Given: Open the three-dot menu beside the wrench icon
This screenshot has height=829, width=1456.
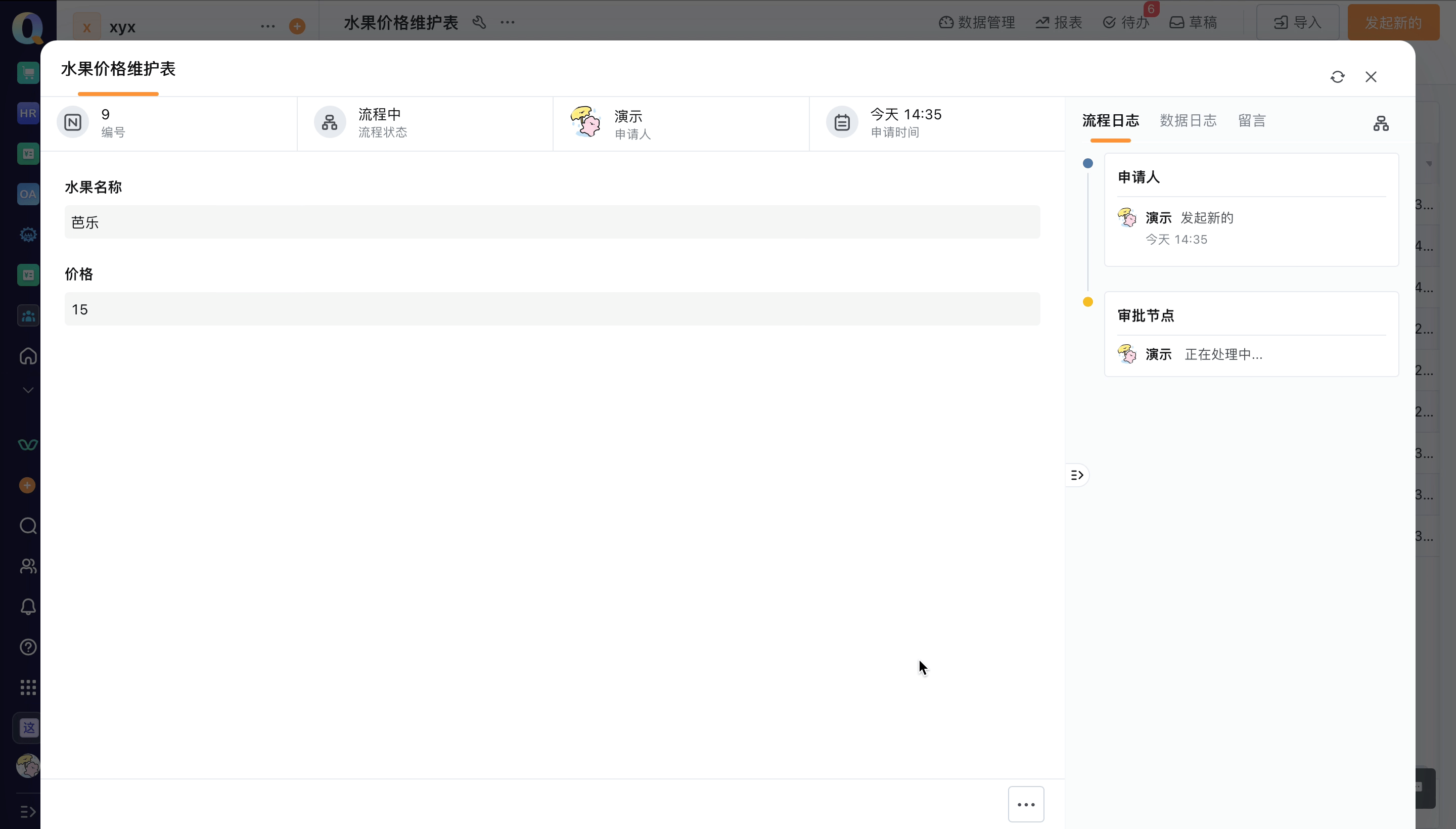Looking at the screenshot, I should (x=508, y=22).
